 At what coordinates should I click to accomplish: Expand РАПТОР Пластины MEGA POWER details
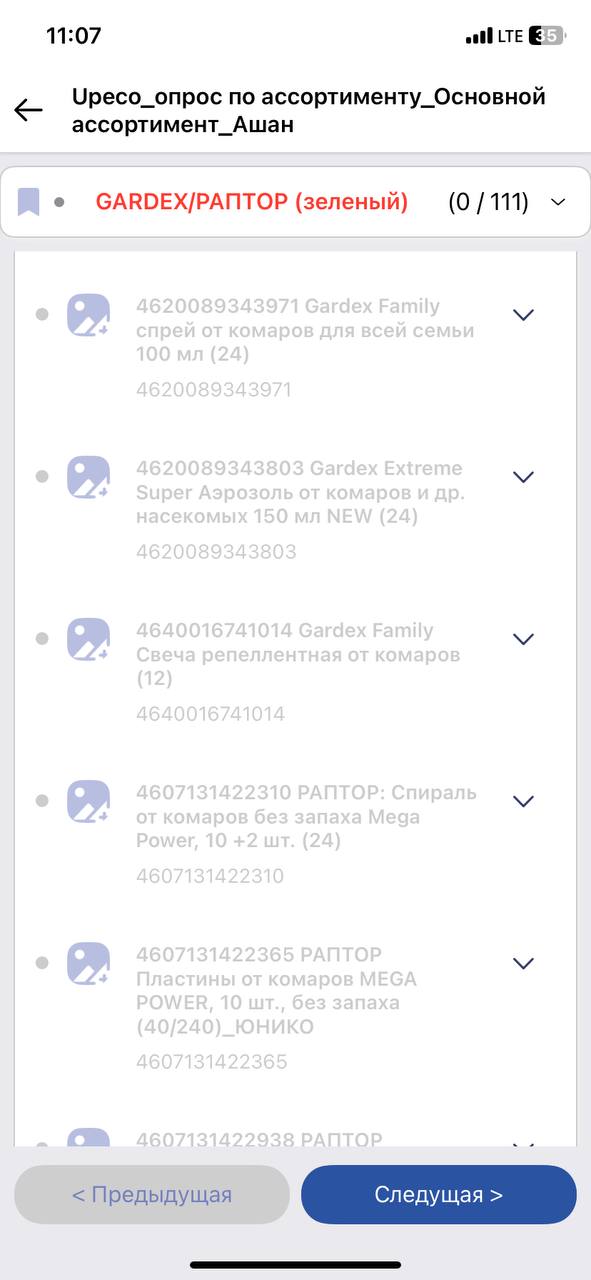(523, 963)
